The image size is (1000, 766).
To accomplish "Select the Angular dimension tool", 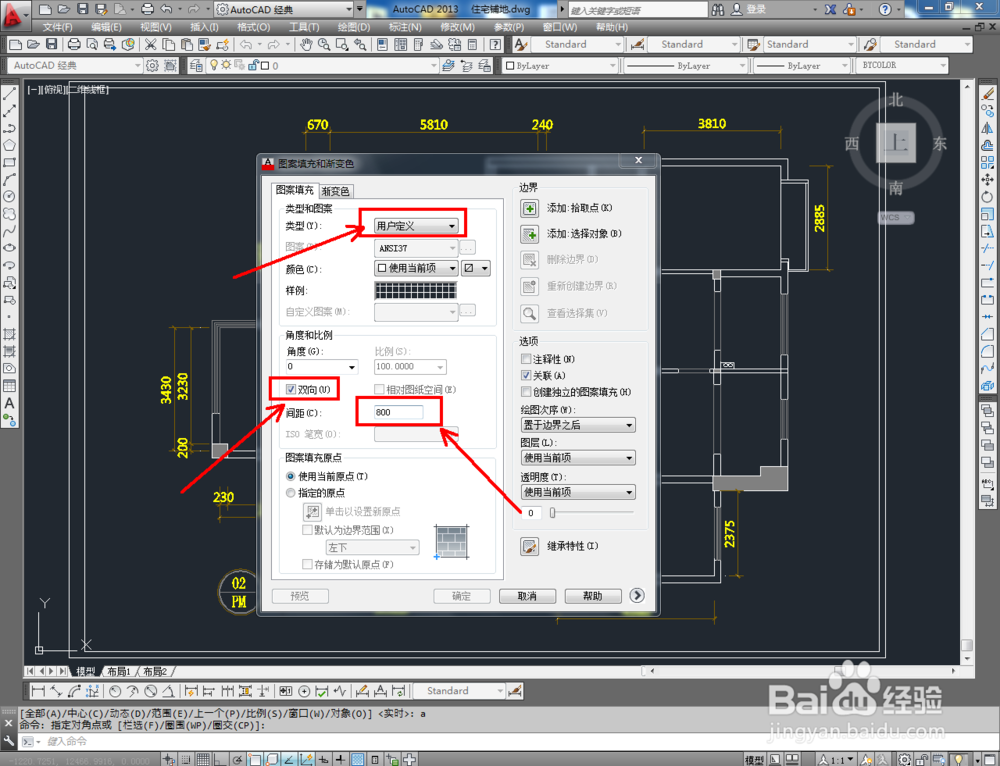I will coord(168,691).
